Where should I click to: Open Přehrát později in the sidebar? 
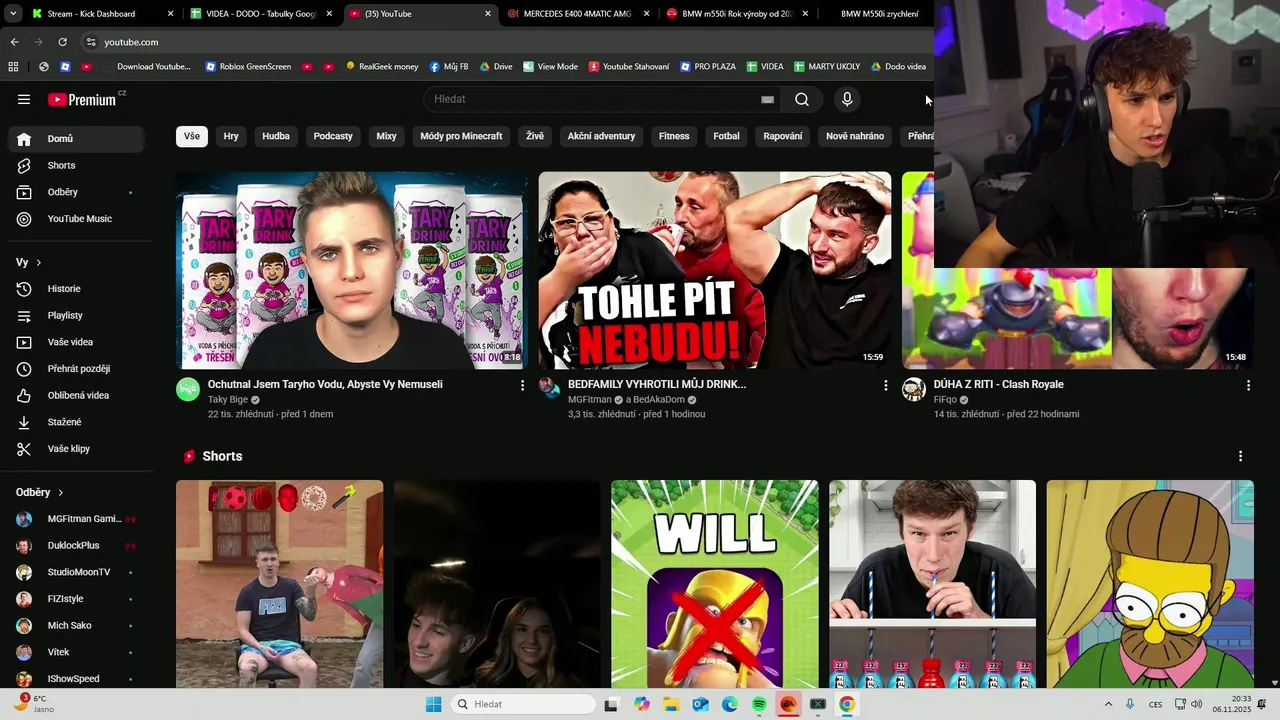[76, 369]
